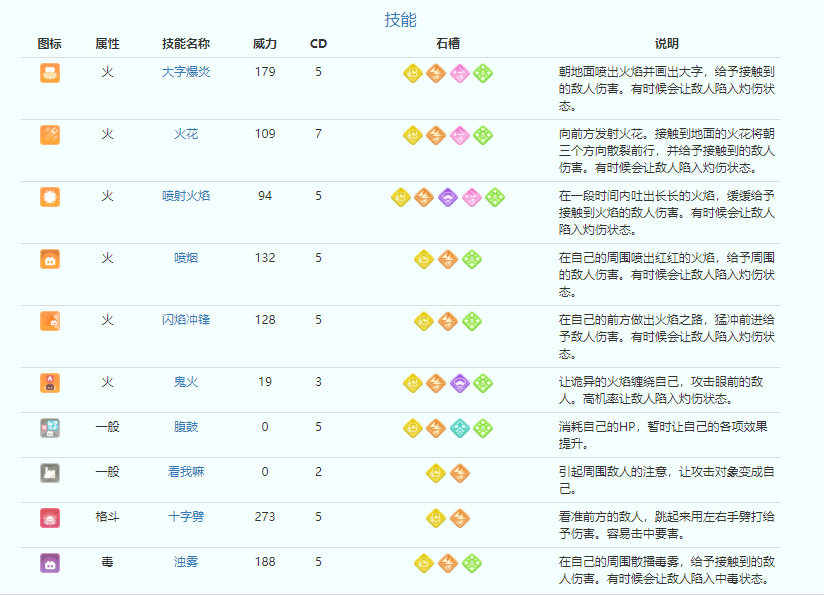Open the 大字爆炎 skill link

click(186, 72)
